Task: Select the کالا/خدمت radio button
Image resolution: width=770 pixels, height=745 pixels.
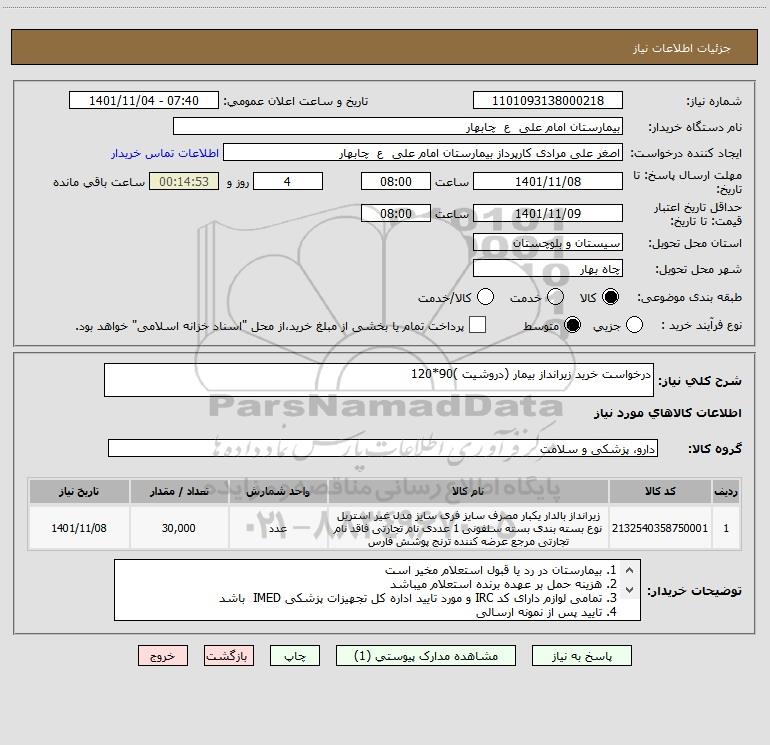Action: point(485,297)
